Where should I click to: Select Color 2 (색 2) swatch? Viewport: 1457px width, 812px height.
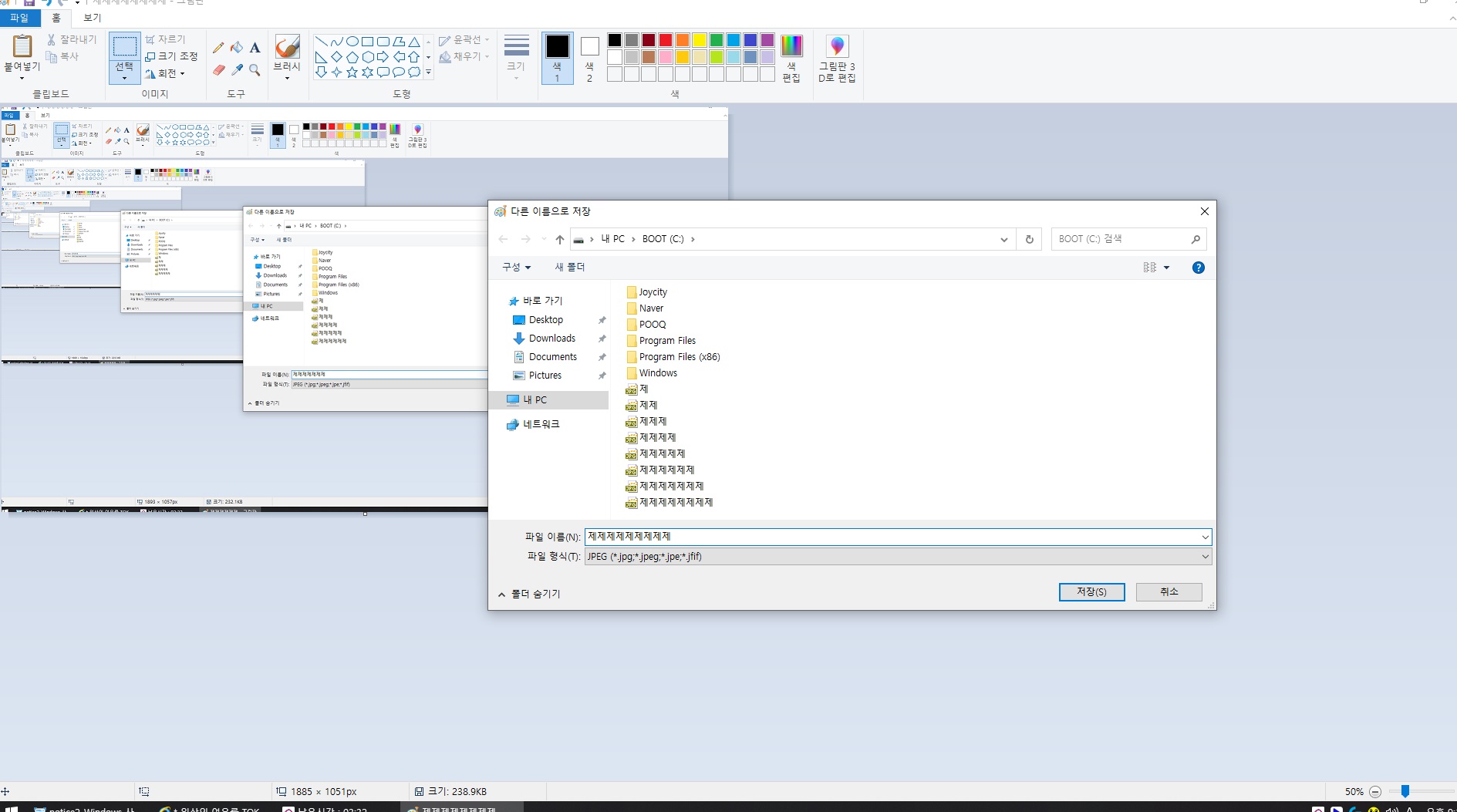point(589,58)
